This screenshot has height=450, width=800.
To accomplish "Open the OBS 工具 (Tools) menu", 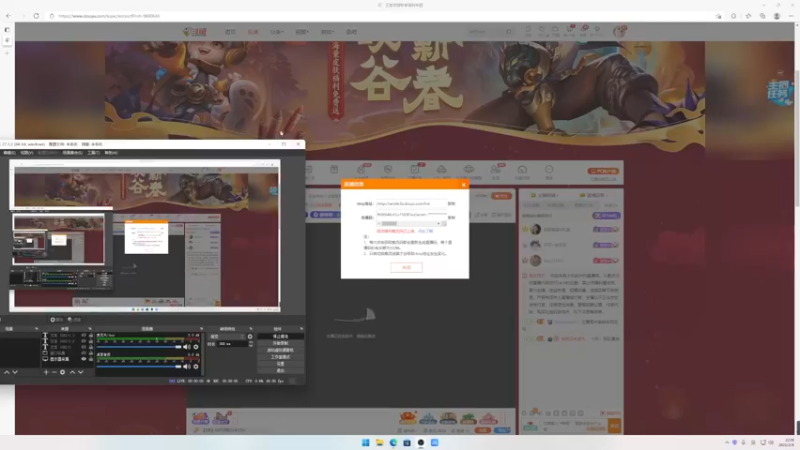I will [93, 153].
